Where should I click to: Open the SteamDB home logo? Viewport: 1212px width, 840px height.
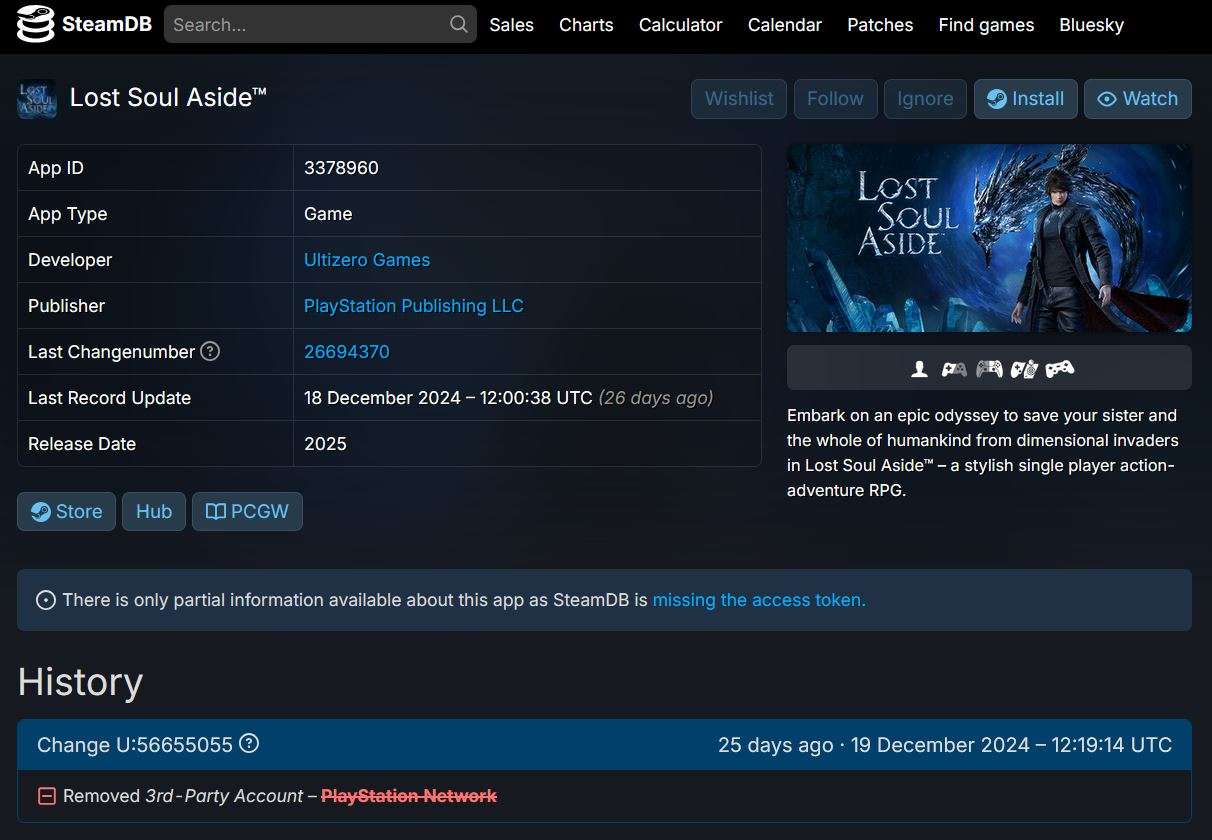[x=84, y=24]
